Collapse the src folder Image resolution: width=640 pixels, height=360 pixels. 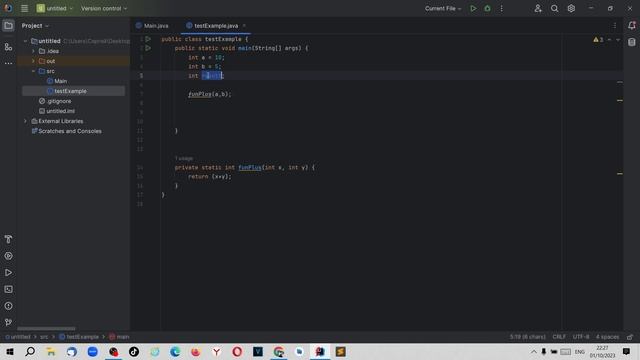[33, 71]
